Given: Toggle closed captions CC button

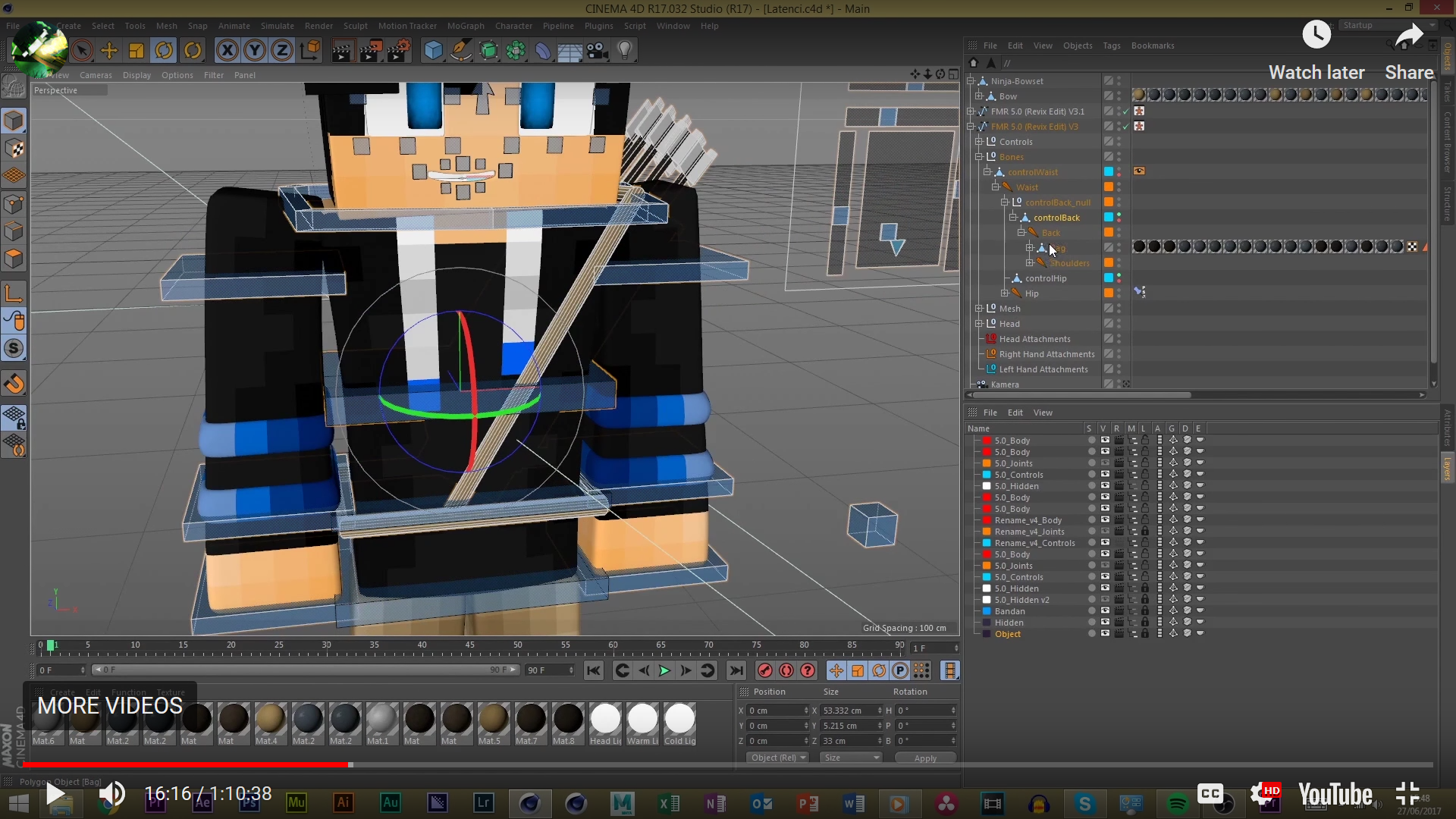Looking at the screenshot, I should pos(1210,794).
